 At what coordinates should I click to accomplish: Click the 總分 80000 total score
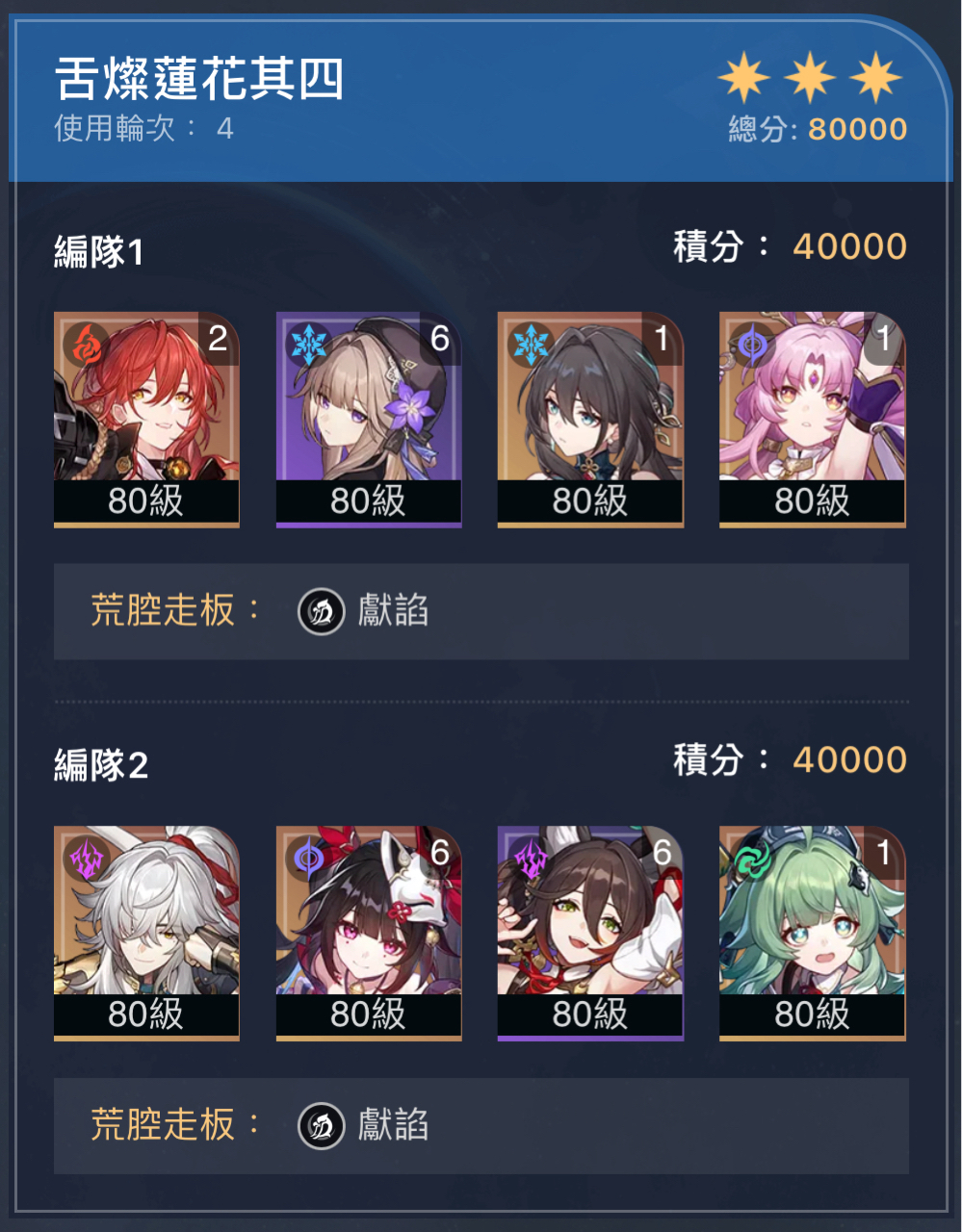pyautogui.click(x=818, y=129)
